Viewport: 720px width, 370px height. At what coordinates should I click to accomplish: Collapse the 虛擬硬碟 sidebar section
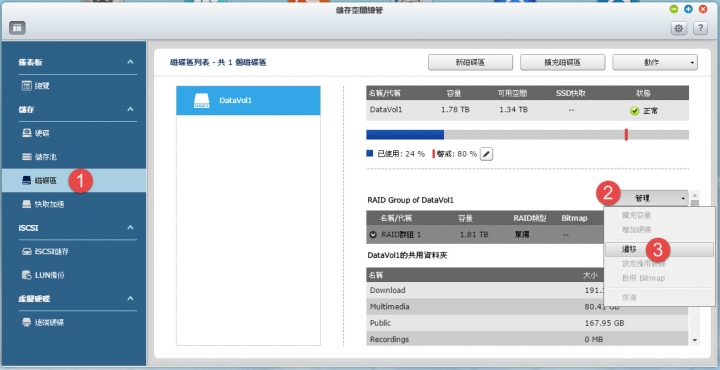click(130, 298)
